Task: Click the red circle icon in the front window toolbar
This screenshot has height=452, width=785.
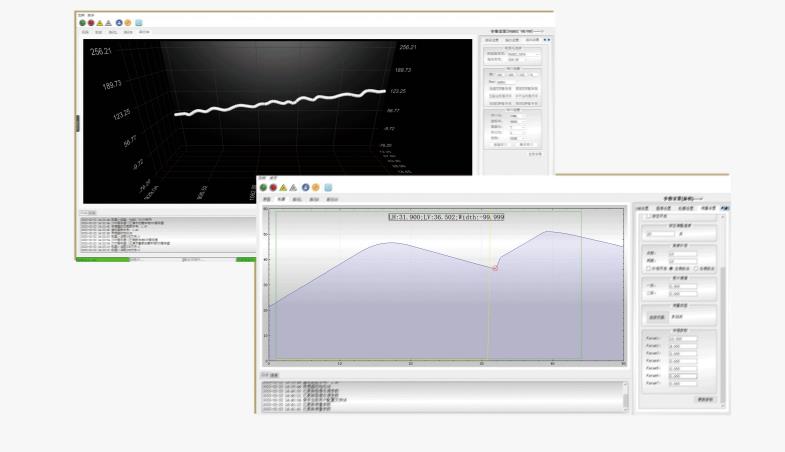Action: click(273, 187)
